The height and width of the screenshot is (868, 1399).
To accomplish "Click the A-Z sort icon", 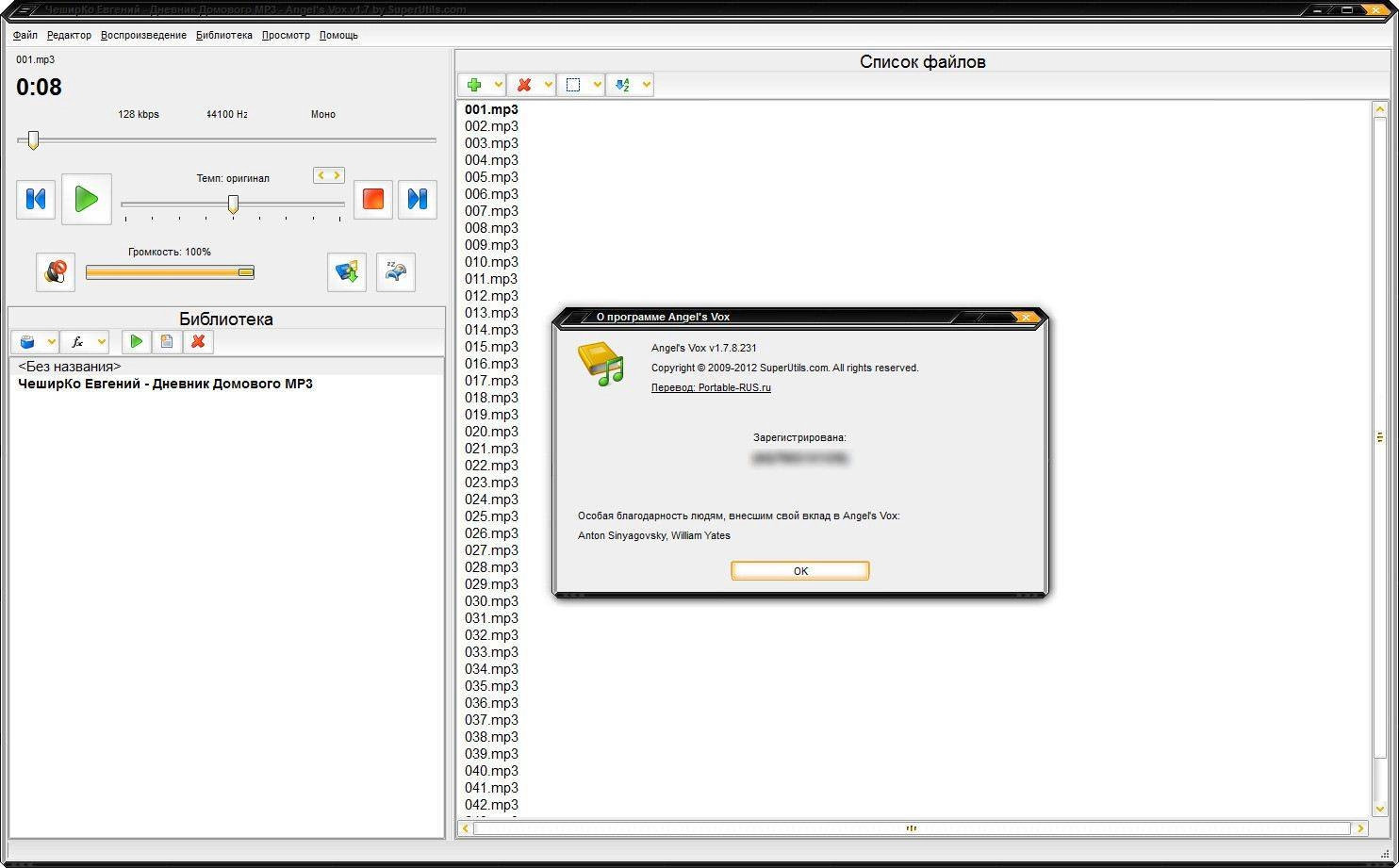I will tap(622, 85).
